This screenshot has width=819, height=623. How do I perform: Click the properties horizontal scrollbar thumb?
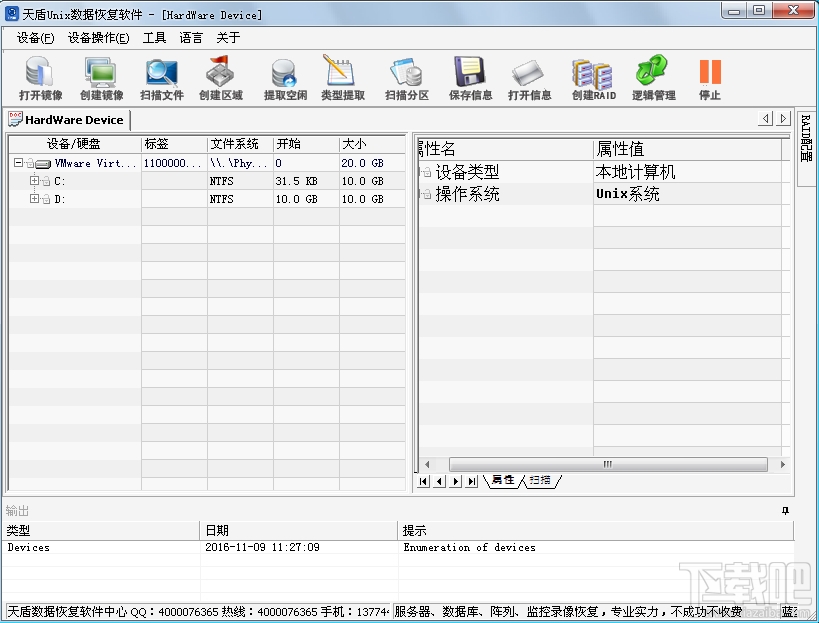608,464
